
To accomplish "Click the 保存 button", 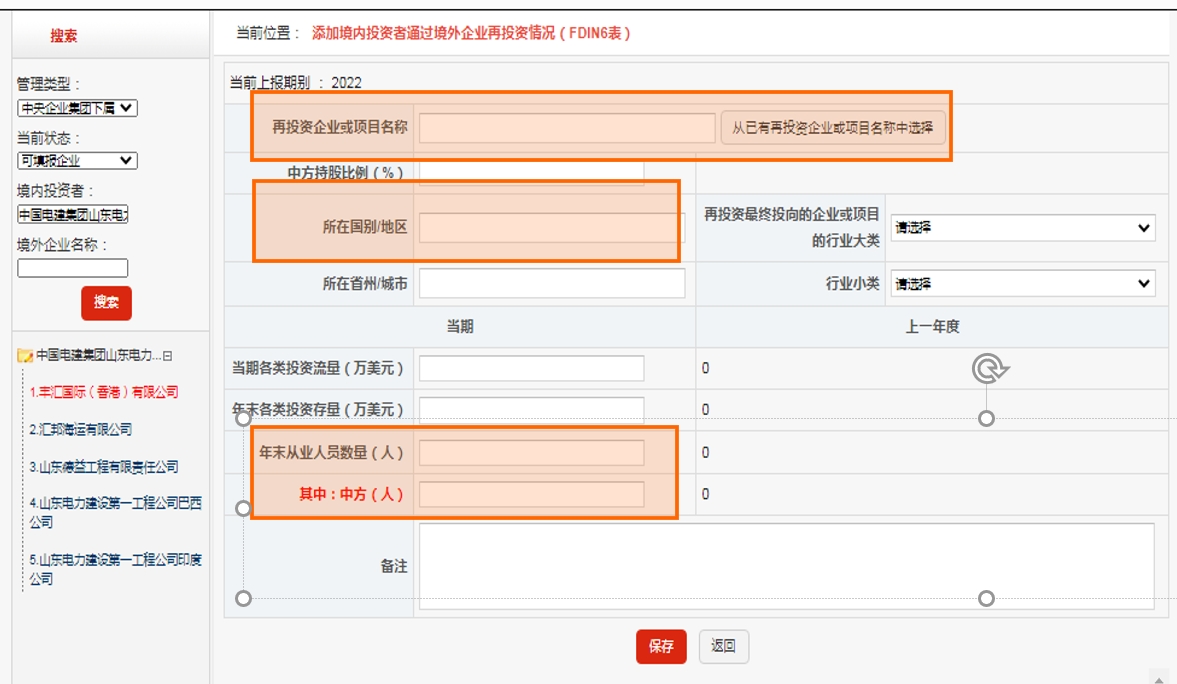I will coord(661,647).
